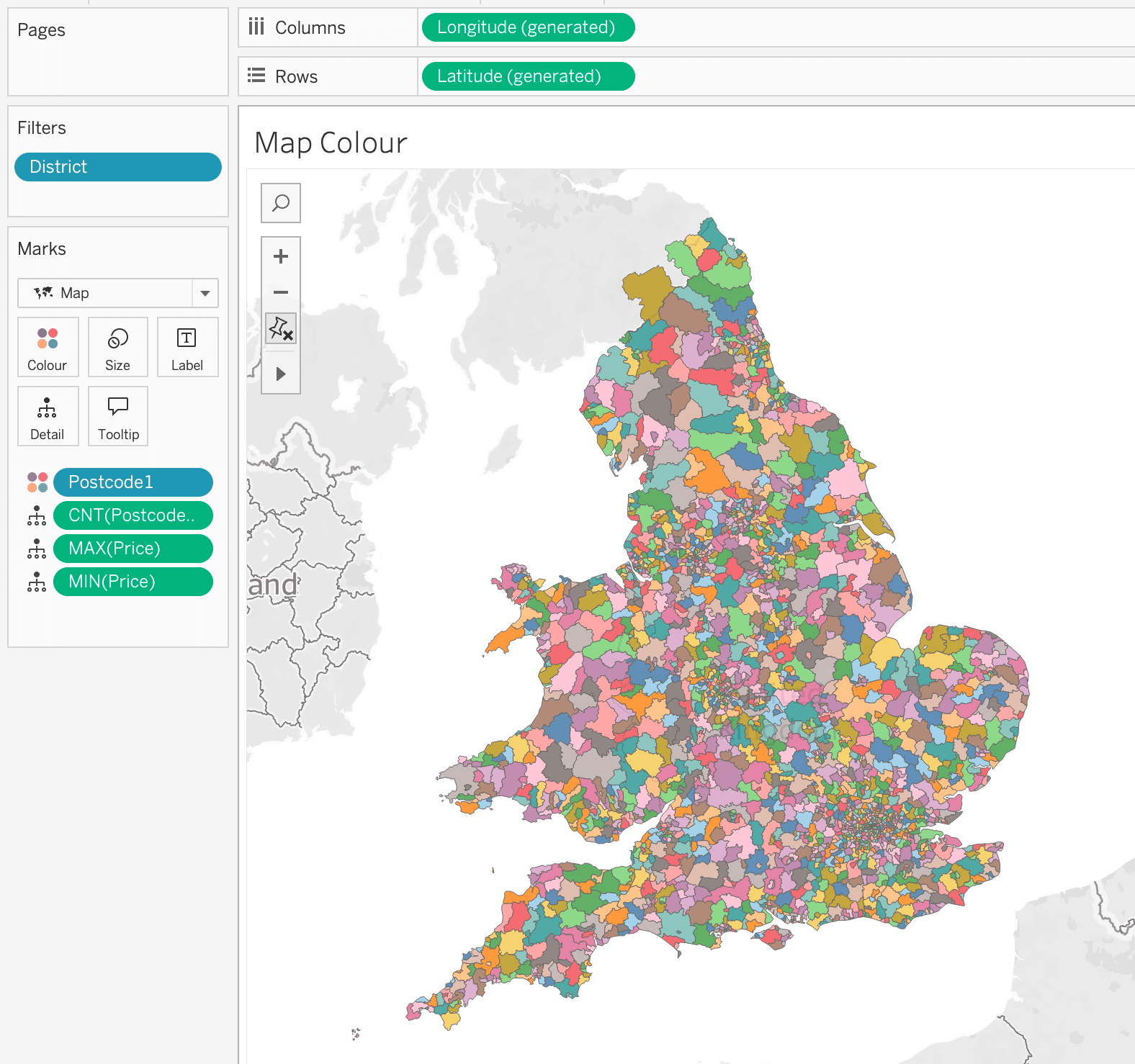Image resolution: width=1135 pixels, height=1064 pixels.
Task: Click detail icon beside MAX(Price) pill
Action: point(37,549)
